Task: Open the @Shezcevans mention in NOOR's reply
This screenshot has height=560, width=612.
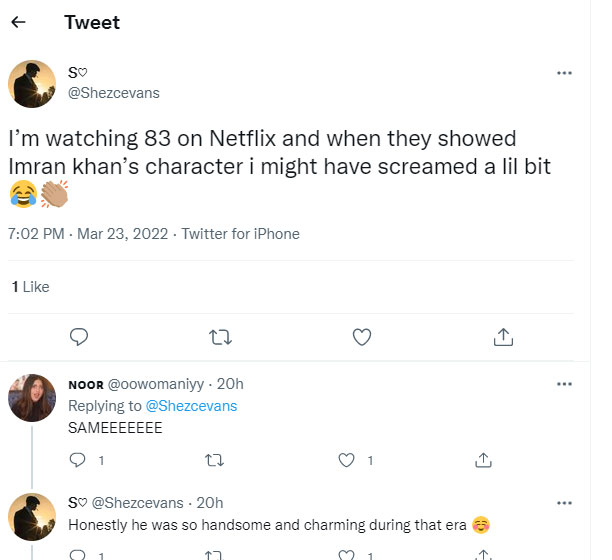Action: tap(190, 406)
